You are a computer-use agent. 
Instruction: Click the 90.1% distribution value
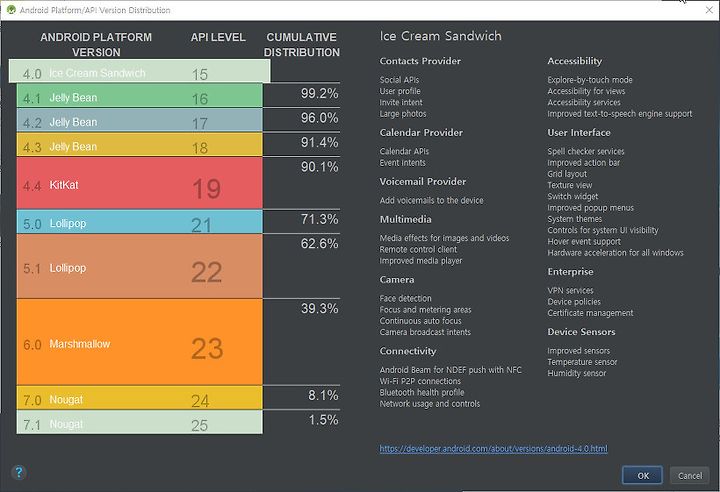point(320,167)
